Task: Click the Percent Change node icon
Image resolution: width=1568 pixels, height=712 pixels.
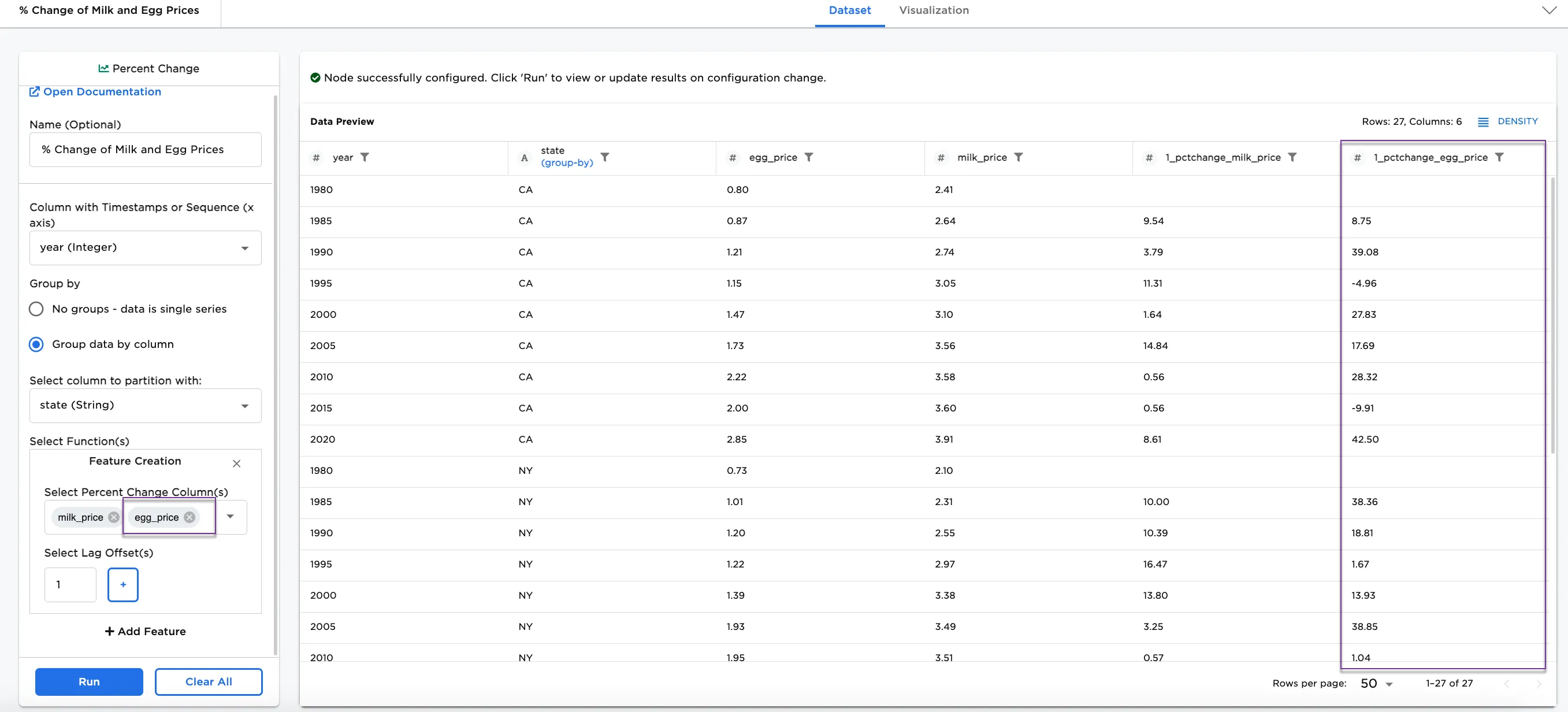Action: [x=105, y=68]
